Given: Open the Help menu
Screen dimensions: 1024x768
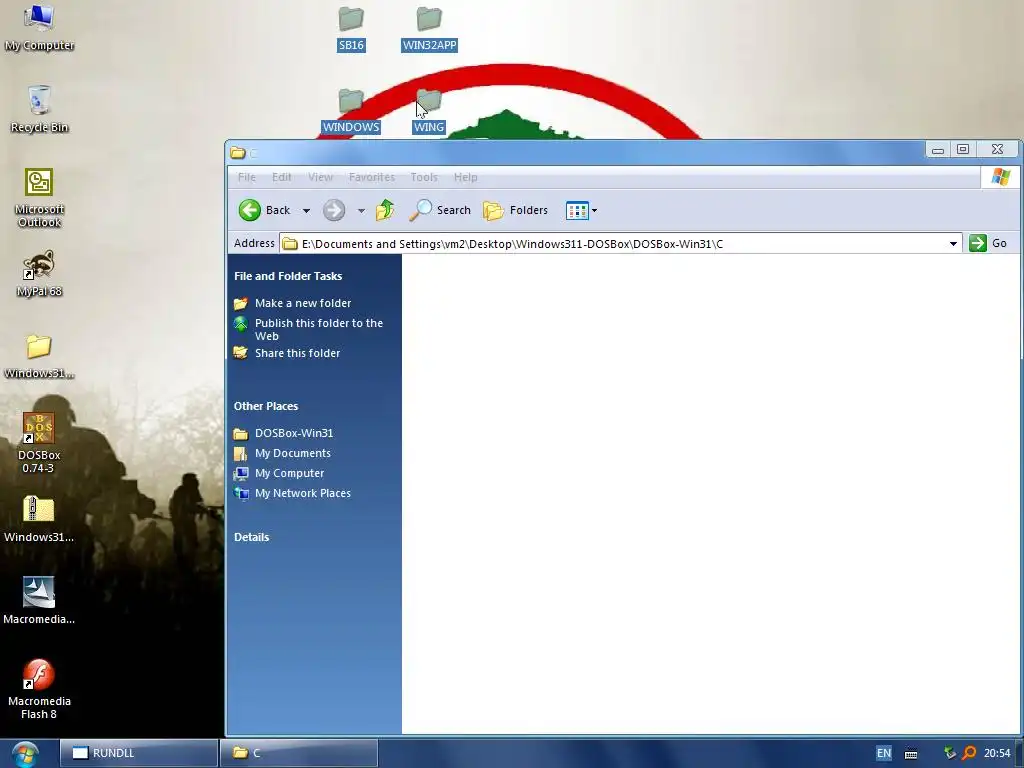Looking at the screenshot, I should tap(466, 177).
